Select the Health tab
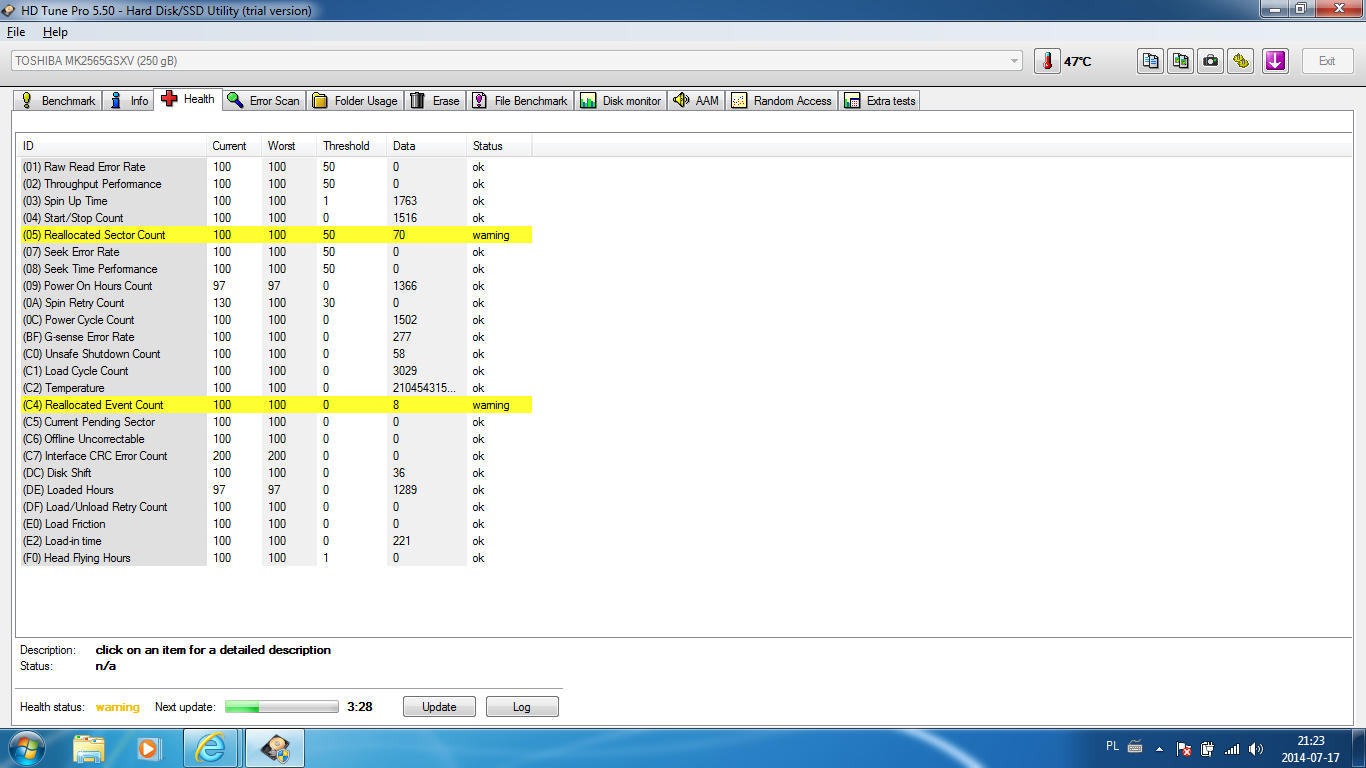1366x768 pixels. (x=188, y=99)
